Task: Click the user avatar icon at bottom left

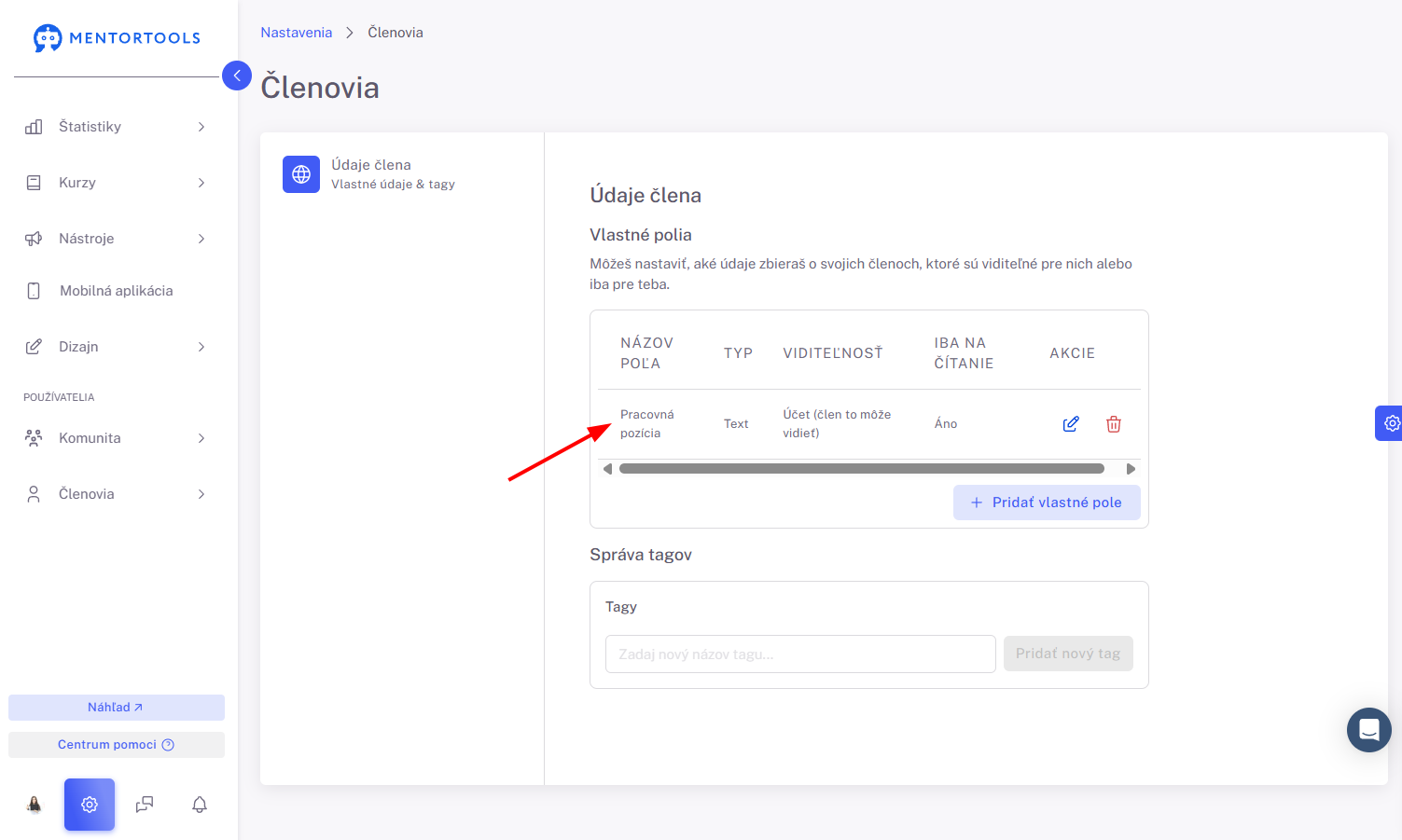Action: pos(35,805)
